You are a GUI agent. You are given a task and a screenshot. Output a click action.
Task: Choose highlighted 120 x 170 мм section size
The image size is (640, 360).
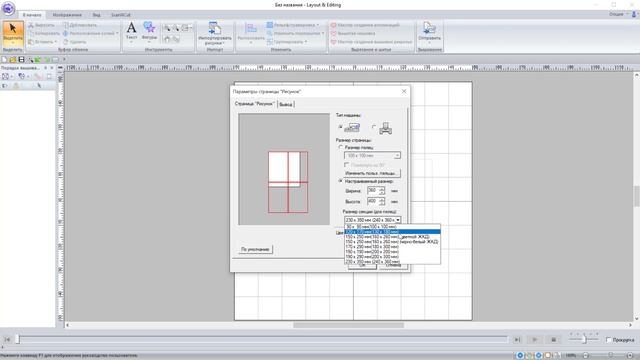[392, 232]
